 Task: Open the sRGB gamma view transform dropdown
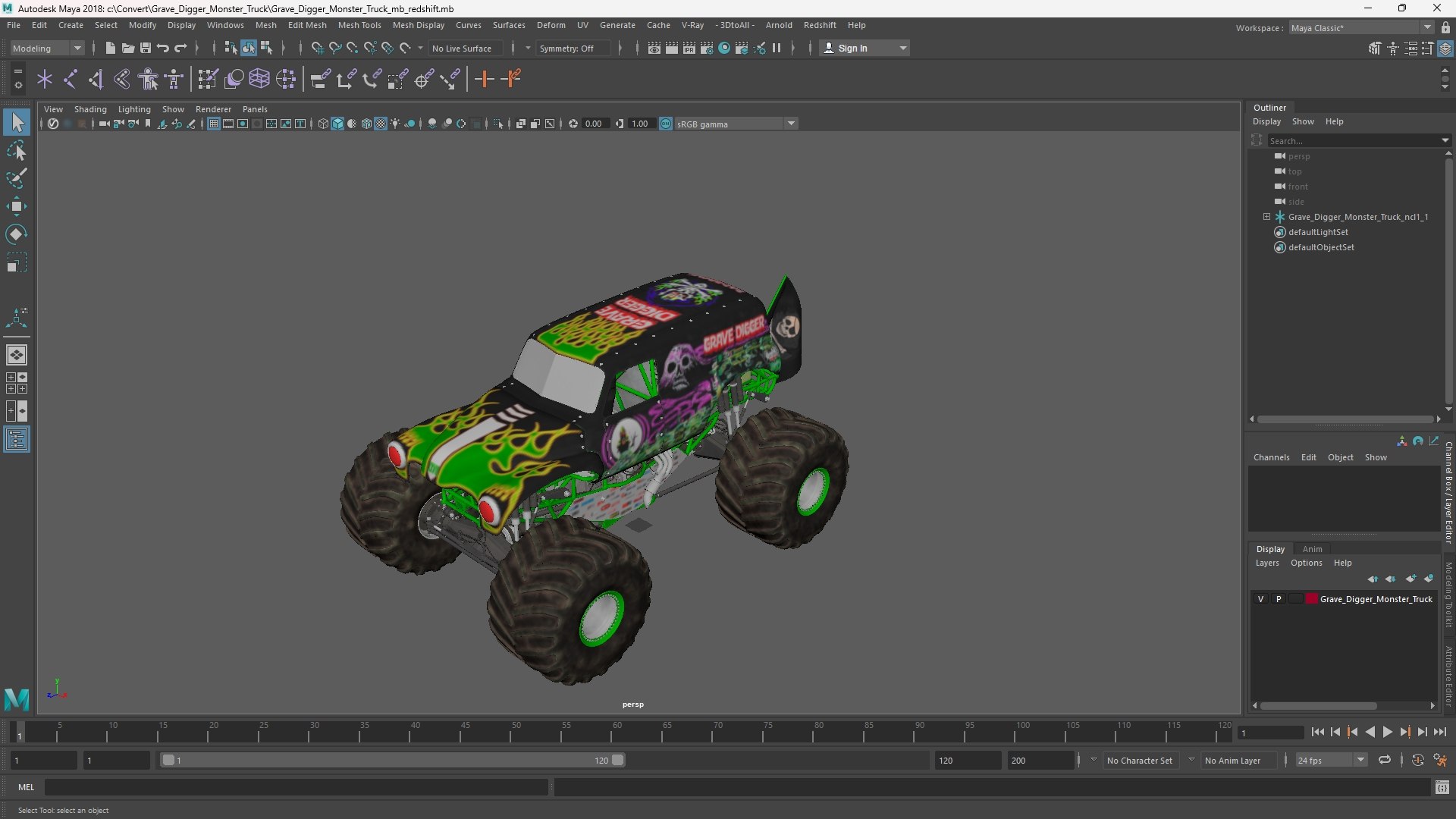click(x=736, y=124)
